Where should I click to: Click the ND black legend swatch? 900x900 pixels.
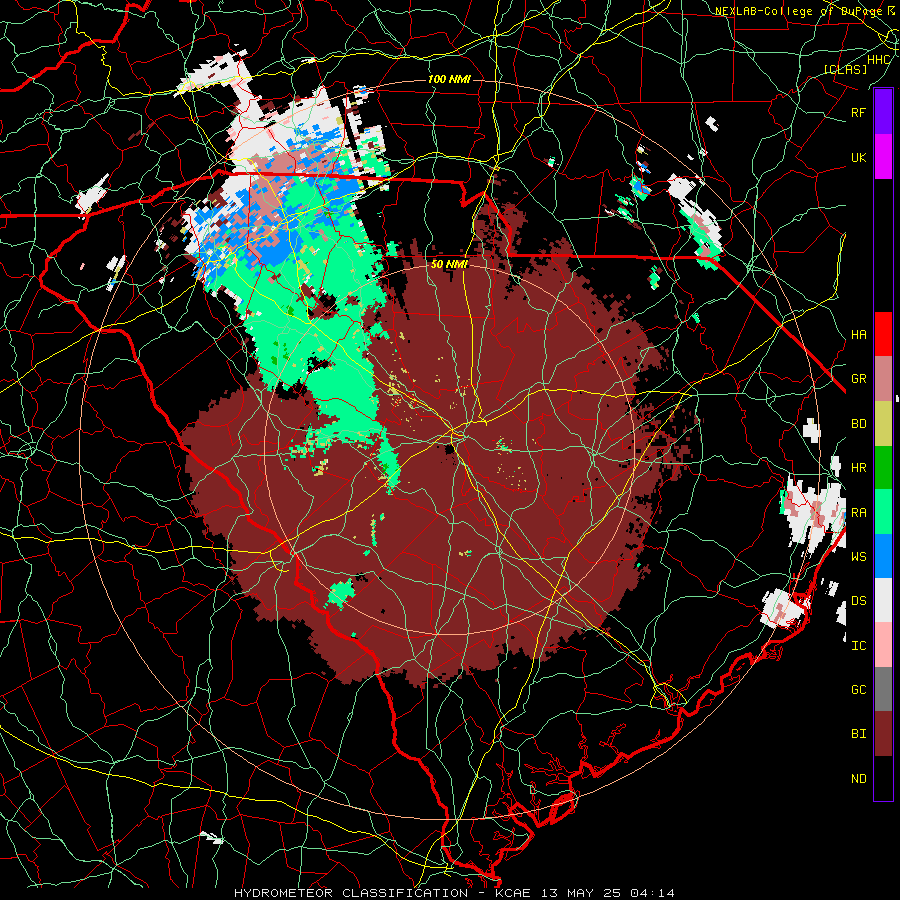click(x=883, y=778)
